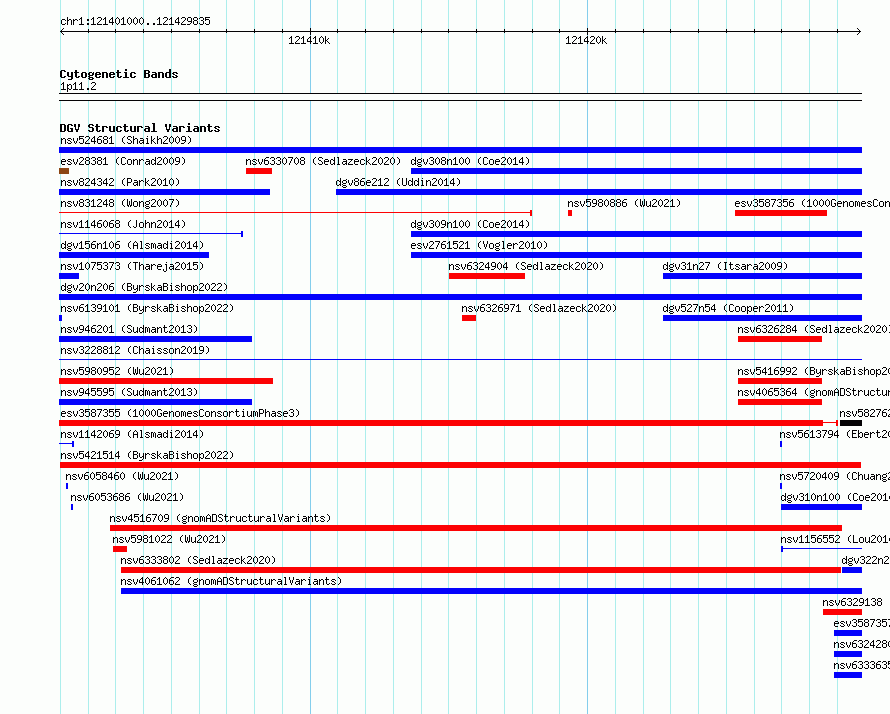Click the nsv6329138 label
The height and width of the screenshot is (714, 890).
tap(853, 602)
